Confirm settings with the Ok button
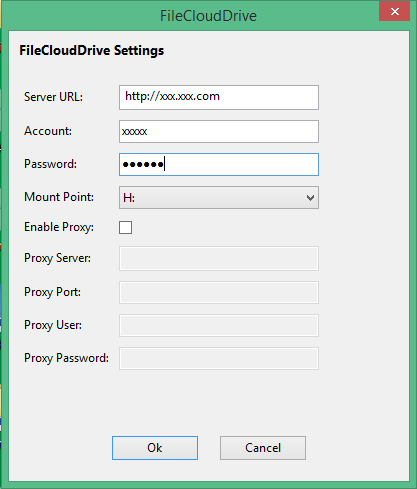417x489 pixels. coord(155,448)
